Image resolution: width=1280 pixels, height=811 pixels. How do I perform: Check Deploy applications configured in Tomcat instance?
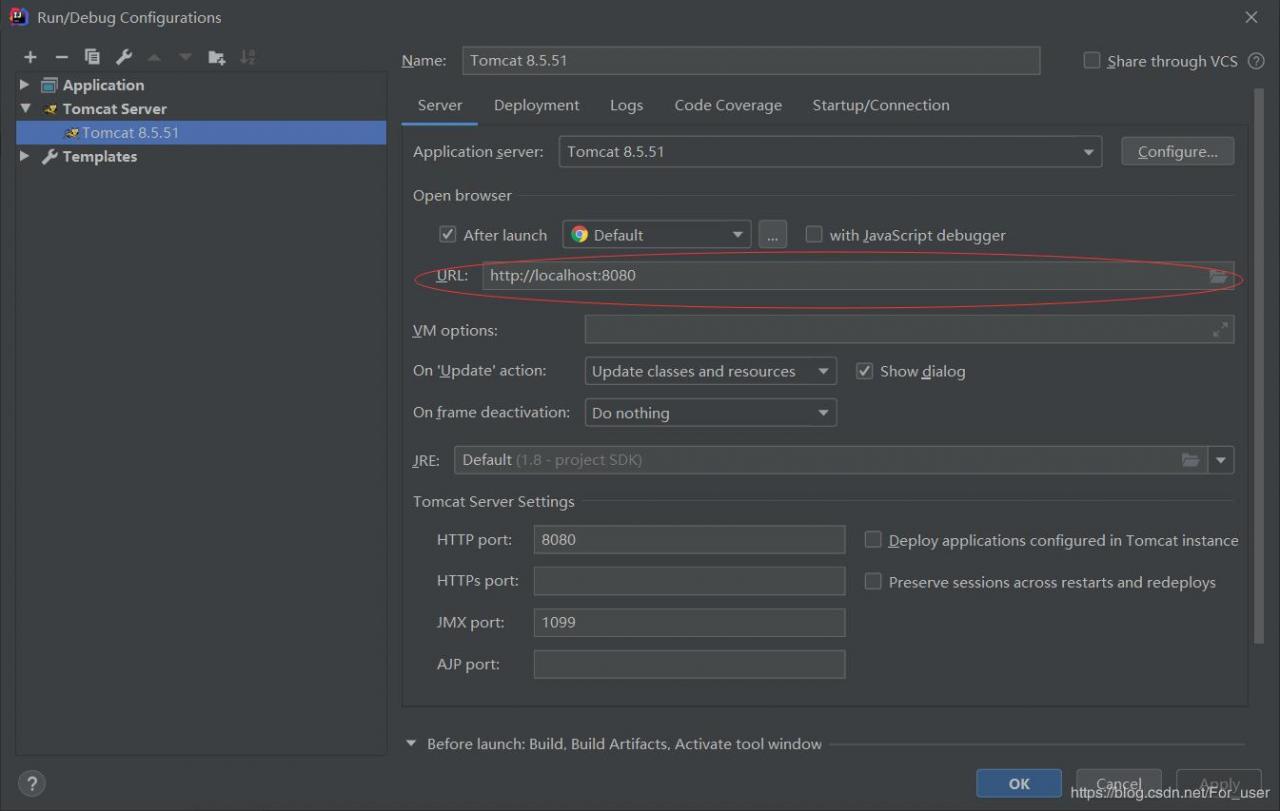873,540
